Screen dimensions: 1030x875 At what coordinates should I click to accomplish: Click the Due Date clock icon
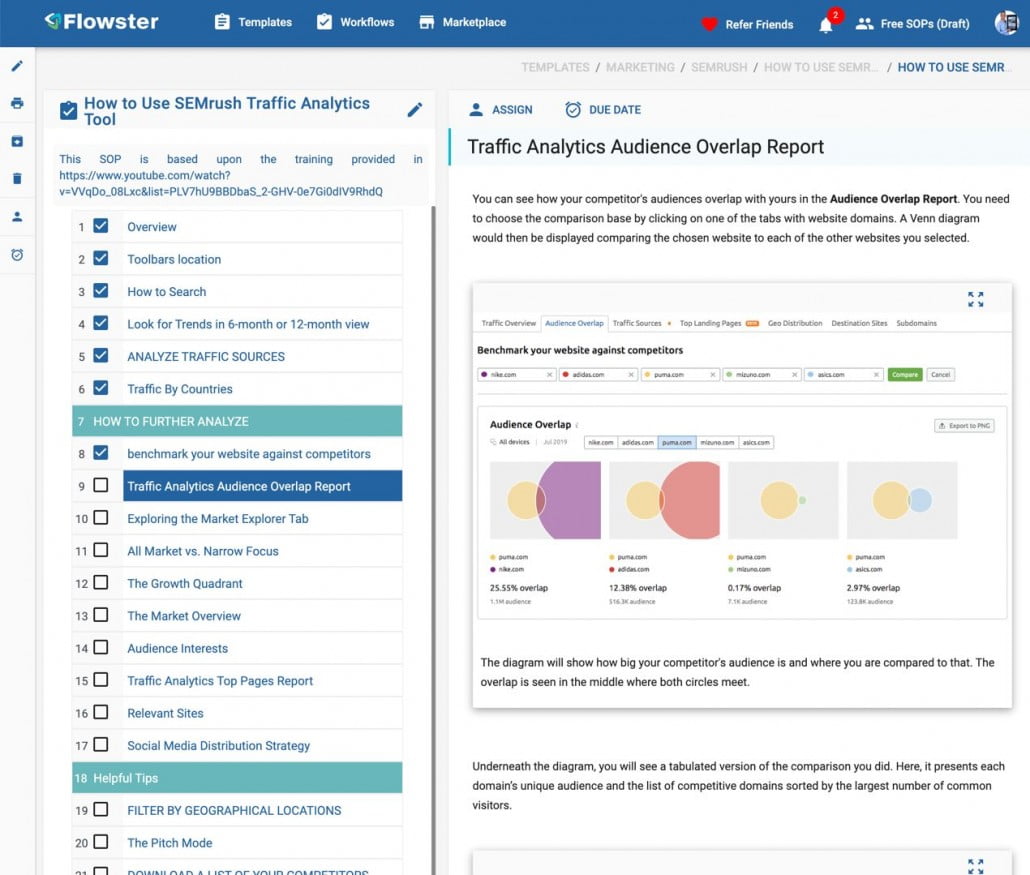coord(573,110)
